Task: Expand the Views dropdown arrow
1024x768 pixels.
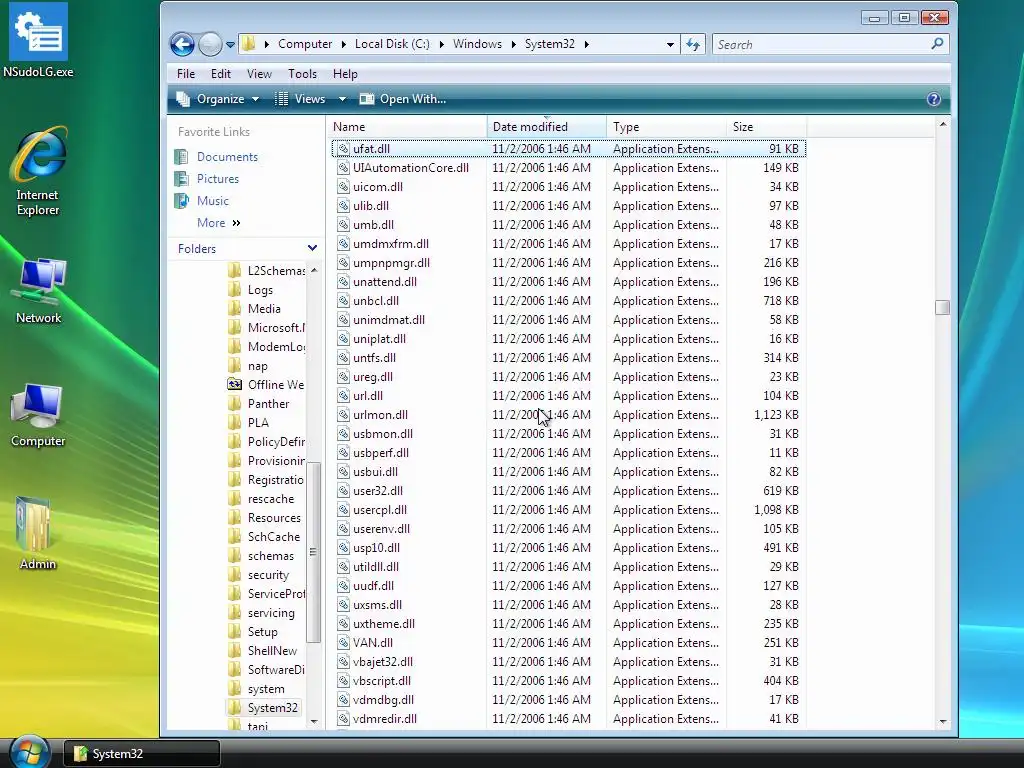Action: 342,99
